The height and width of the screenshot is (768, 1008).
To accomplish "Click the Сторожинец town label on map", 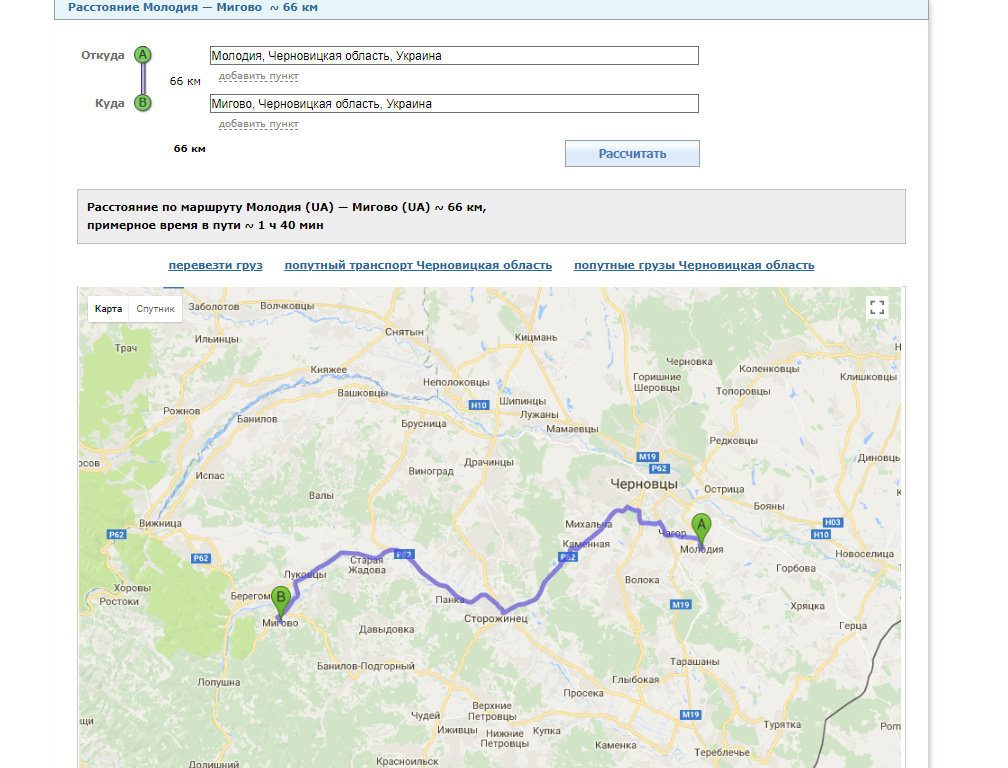I will coord(495,619).
